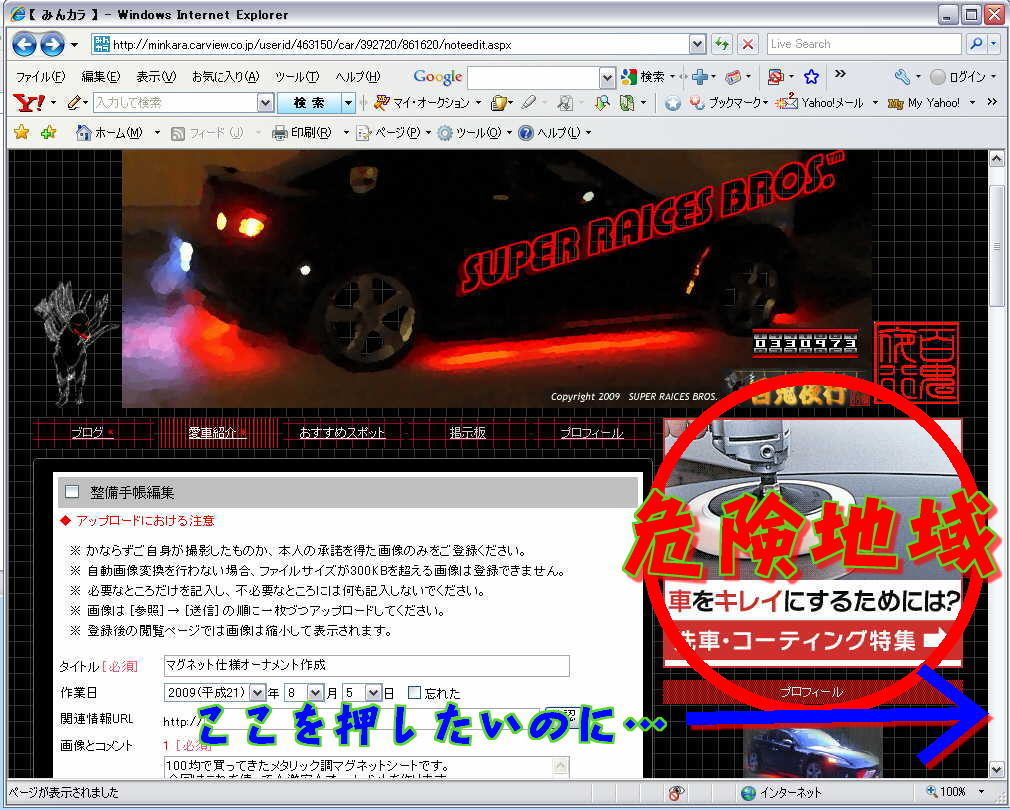Click the Yahoo 検索 search button
Viewport: 1010px width, 810px height.
click(x=309, y=102)
